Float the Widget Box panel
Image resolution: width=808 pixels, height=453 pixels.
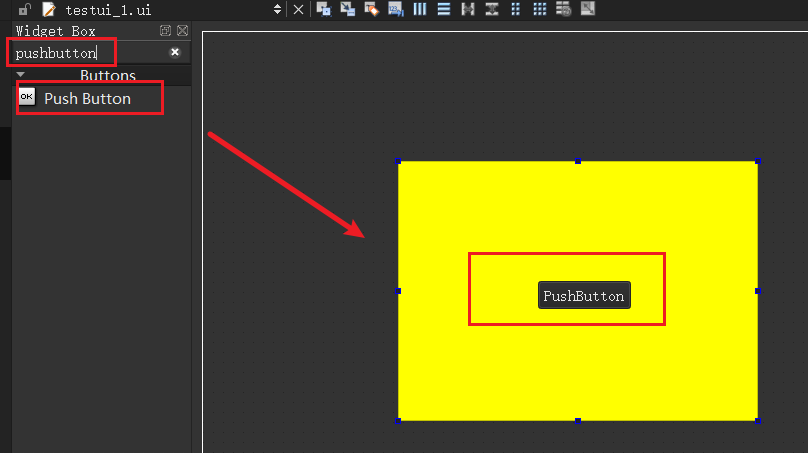(165, 30)
